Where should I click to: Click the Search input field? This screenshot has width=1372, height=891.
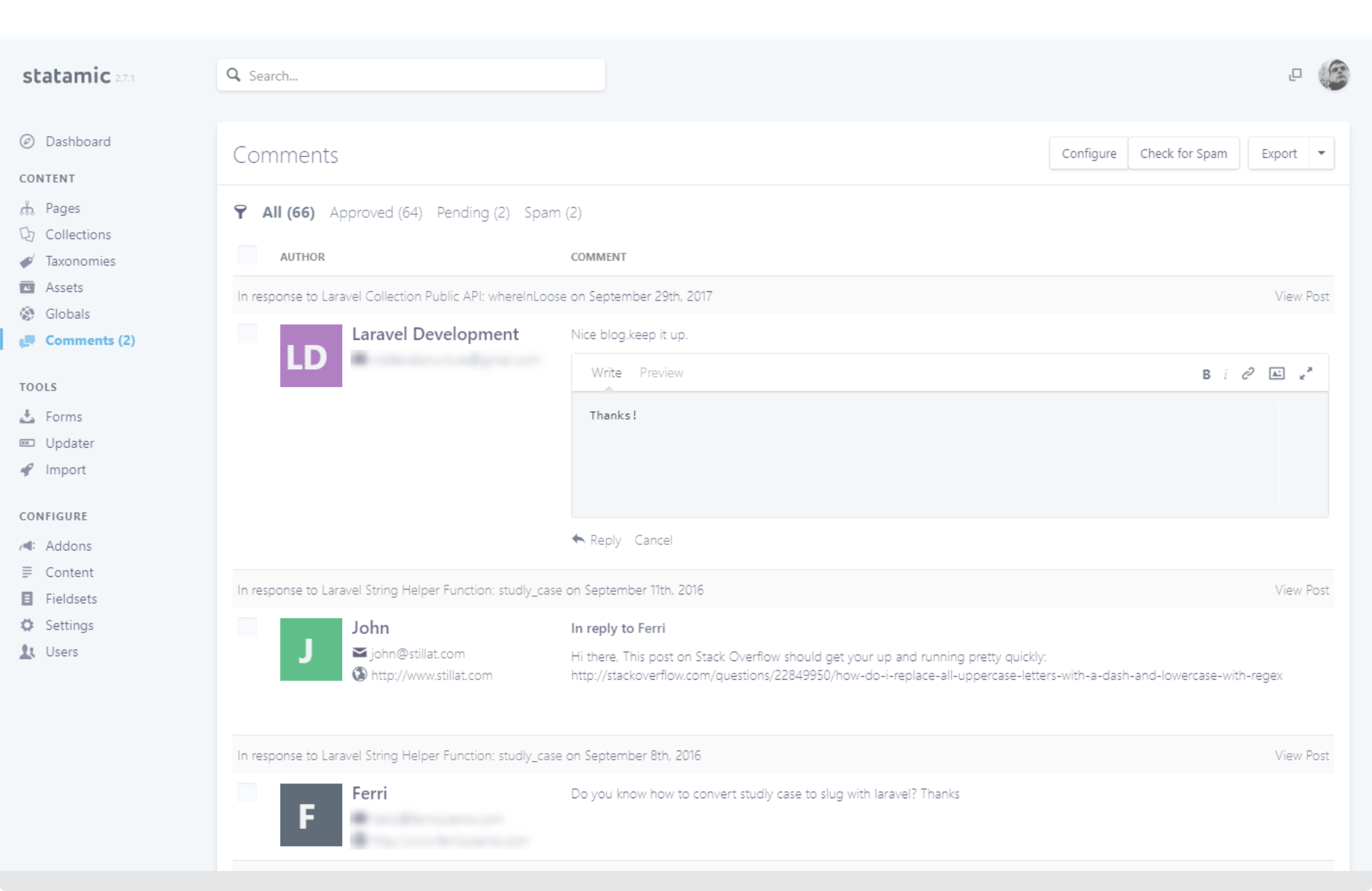coord(411,76)
